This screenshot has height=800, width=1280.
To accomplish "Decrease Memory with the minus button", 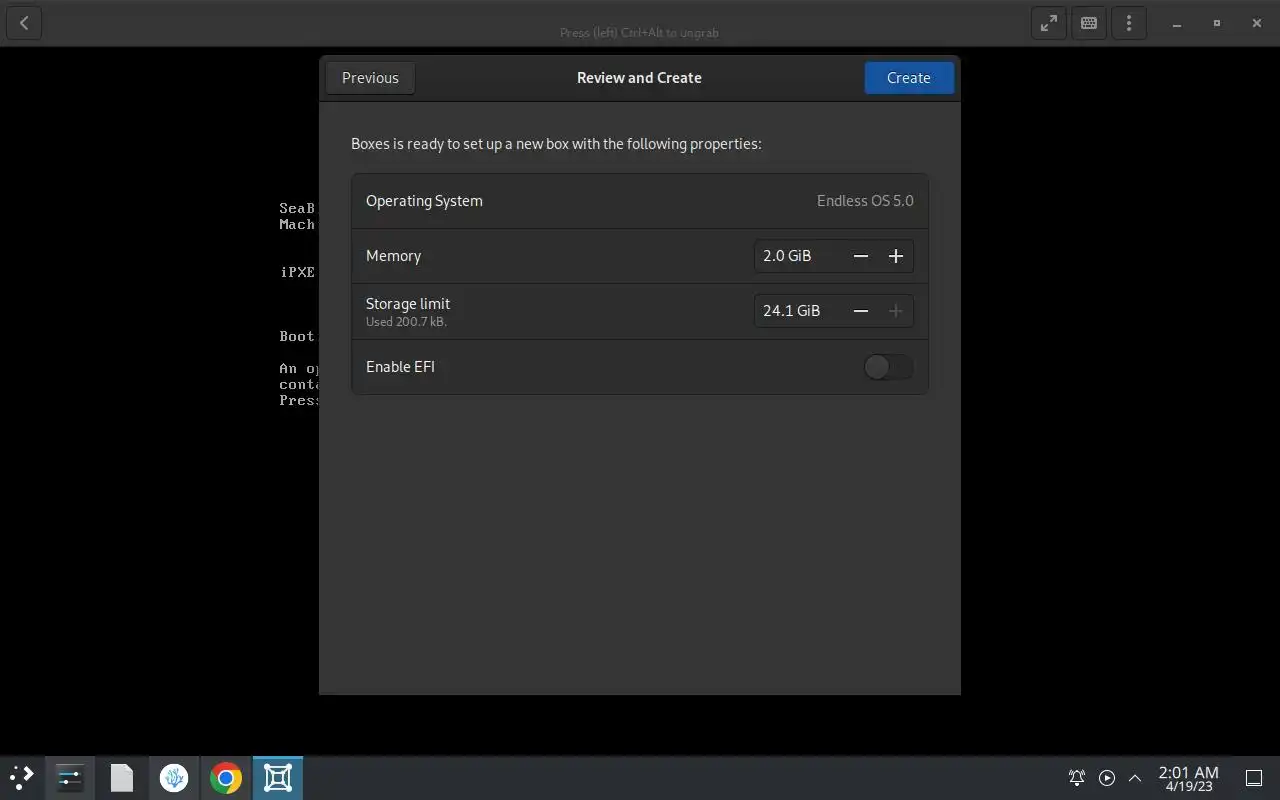I will [x=861, y=256].
